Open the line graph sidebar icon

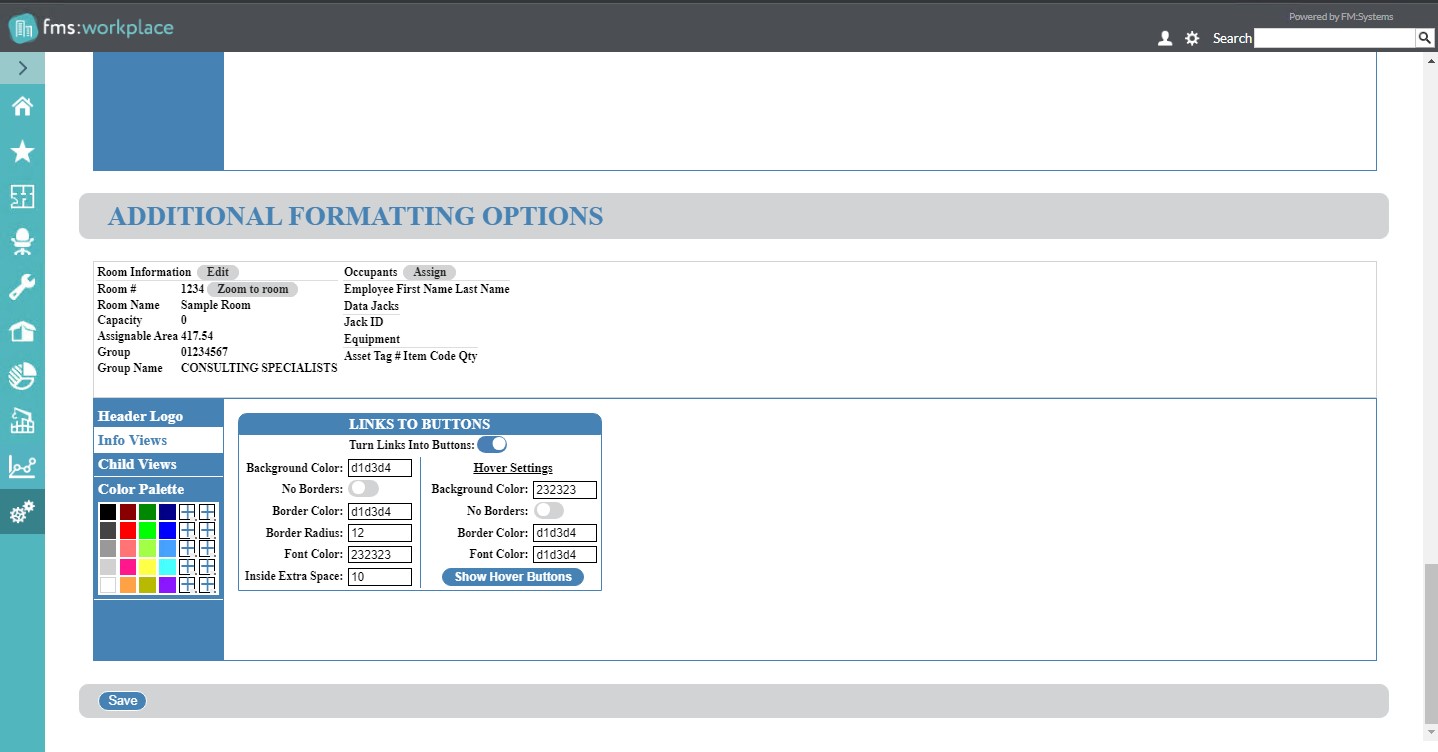click(x=22, y=466)
